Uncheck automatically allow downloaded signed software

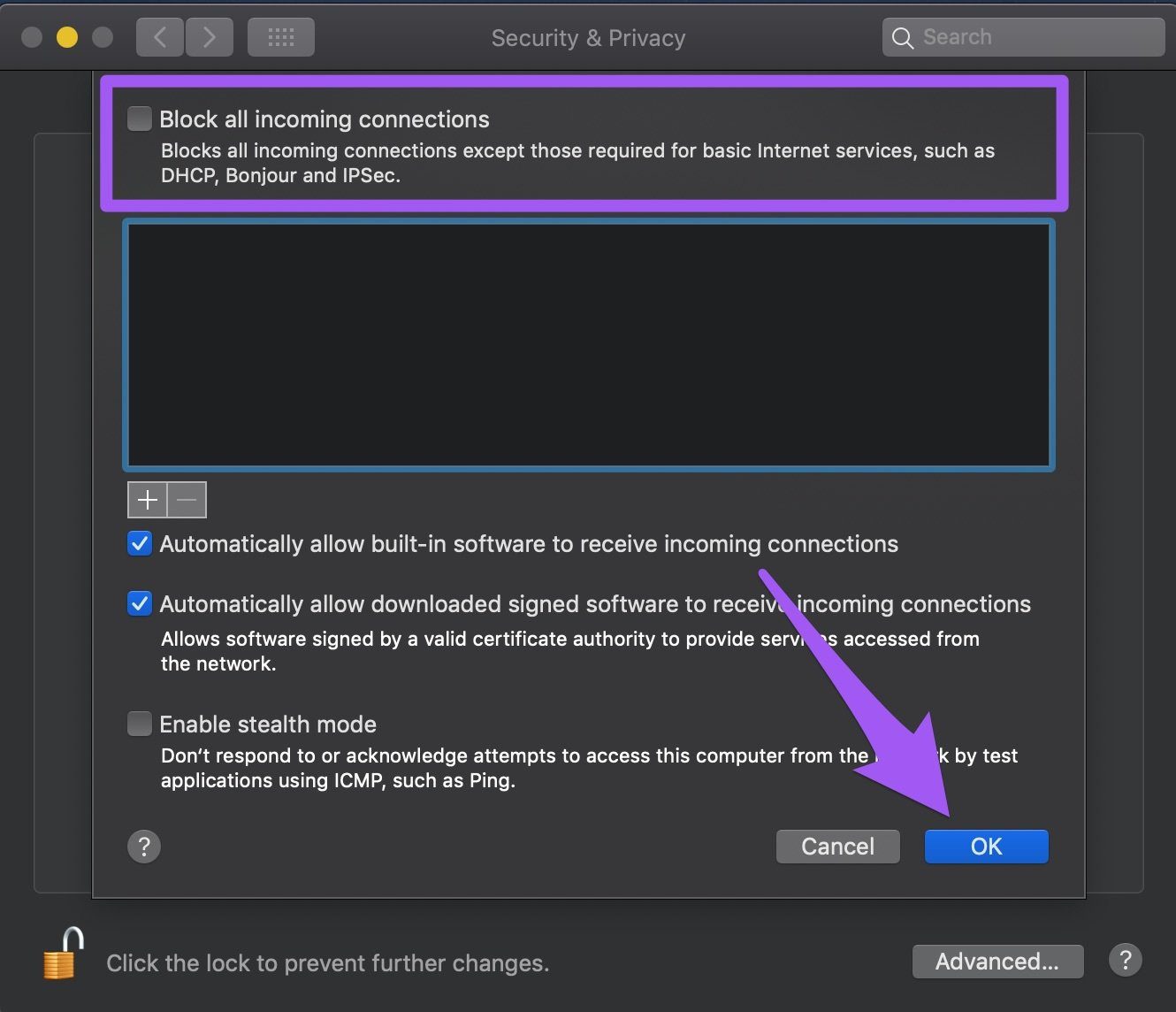coord(140,603)
